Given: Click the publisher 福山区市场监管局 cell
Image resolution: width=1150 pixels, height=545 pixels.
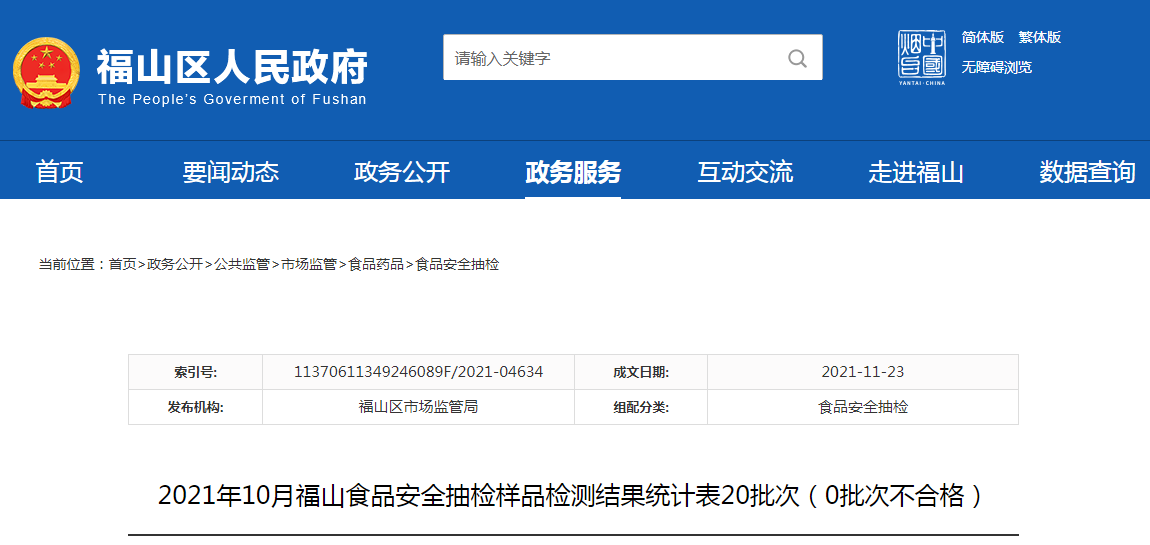Looking at the screenshot, I should coord(418,406).
